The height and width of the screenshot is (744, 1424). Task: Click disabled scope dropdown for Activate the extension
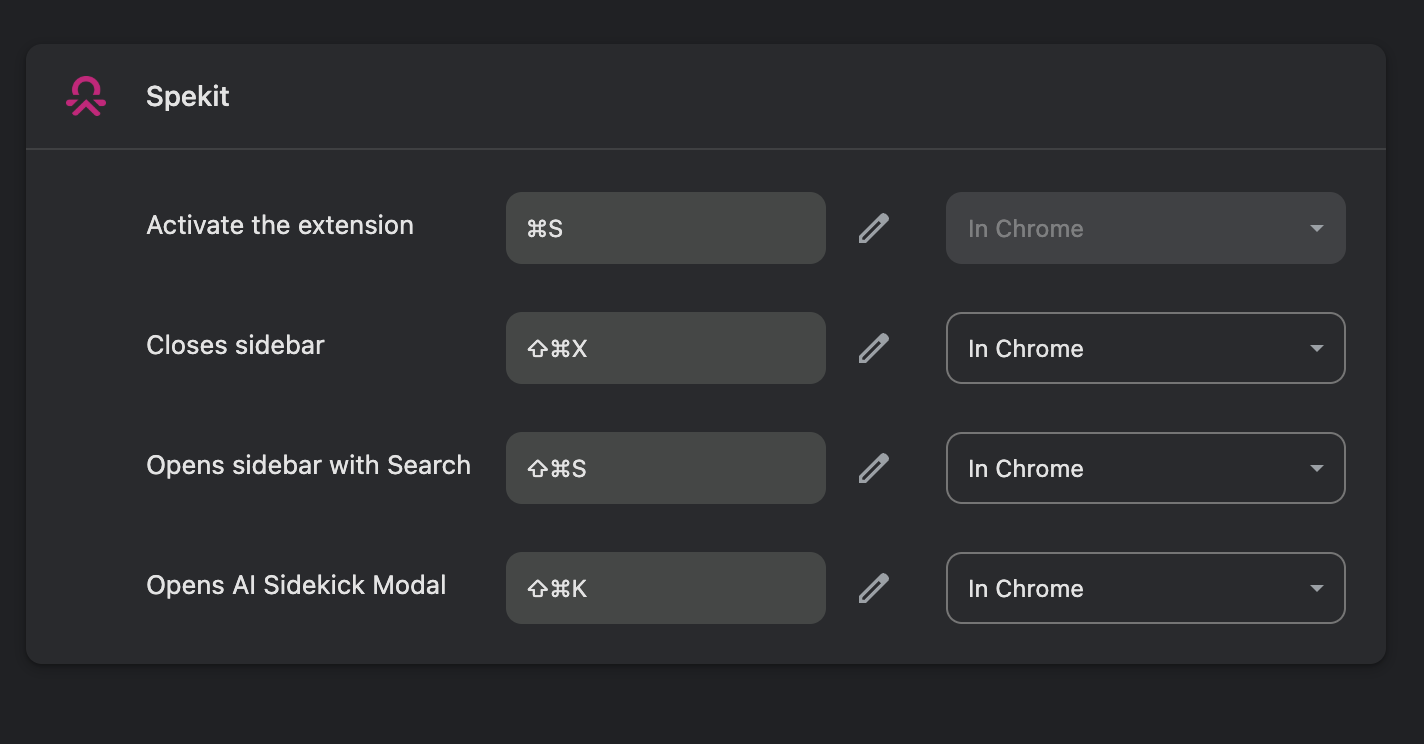click(x=1146, y=228)
